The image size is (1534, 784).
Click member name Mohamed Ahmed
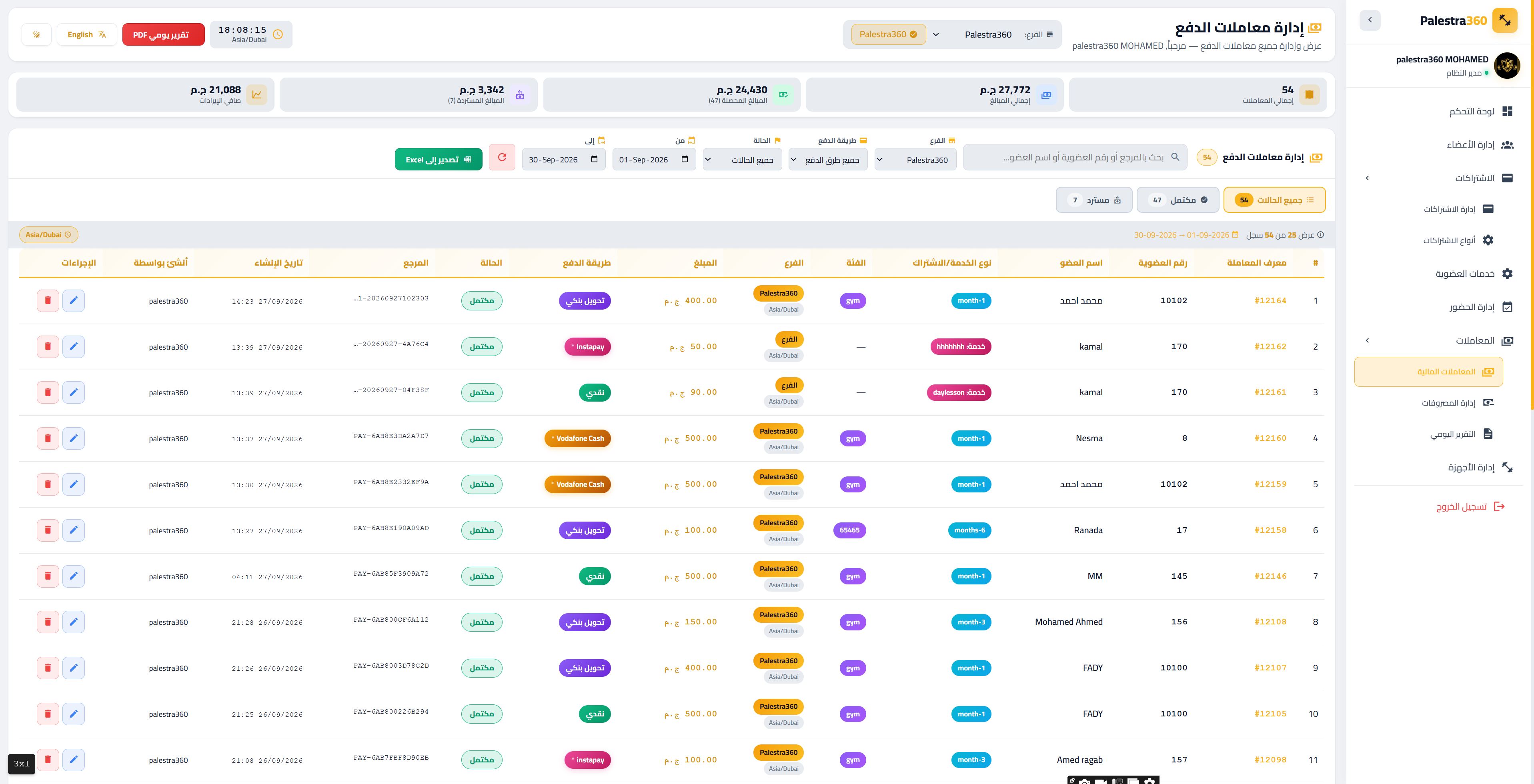point(1068,622)
